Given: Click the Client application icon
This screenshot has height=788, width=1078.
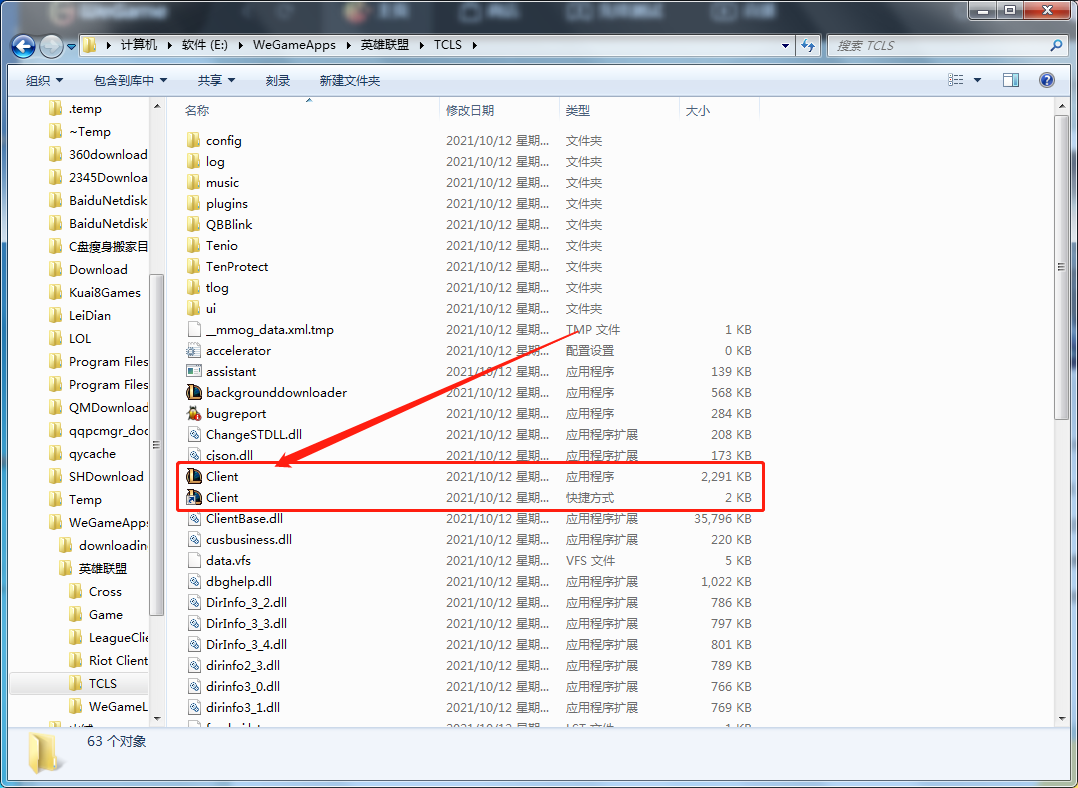Looking at the screenshot, I should [194, 477].
